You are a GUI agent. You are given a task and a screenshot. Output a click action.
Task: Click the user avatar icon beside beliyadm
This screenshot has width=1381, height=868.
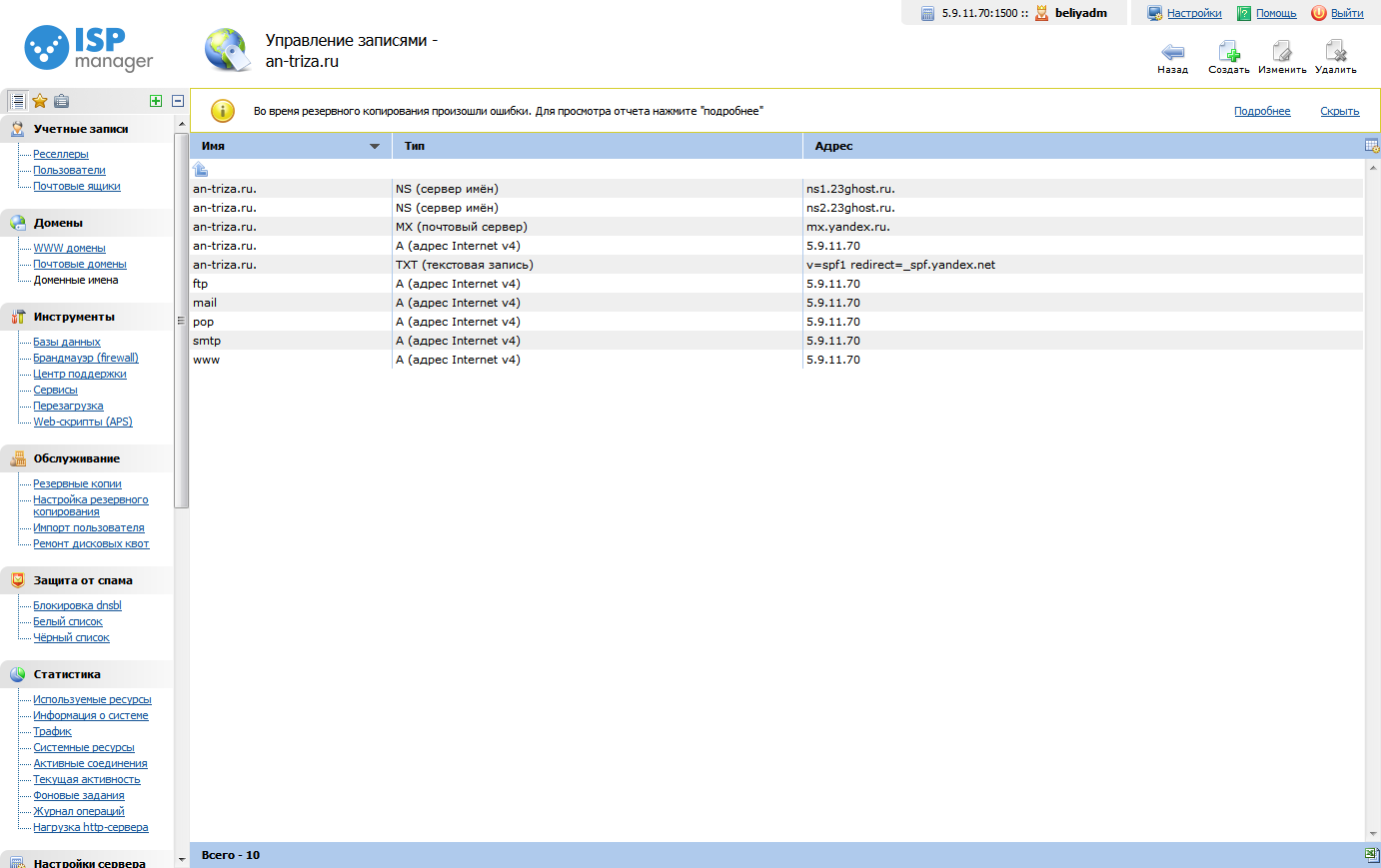pos(1041,13)
